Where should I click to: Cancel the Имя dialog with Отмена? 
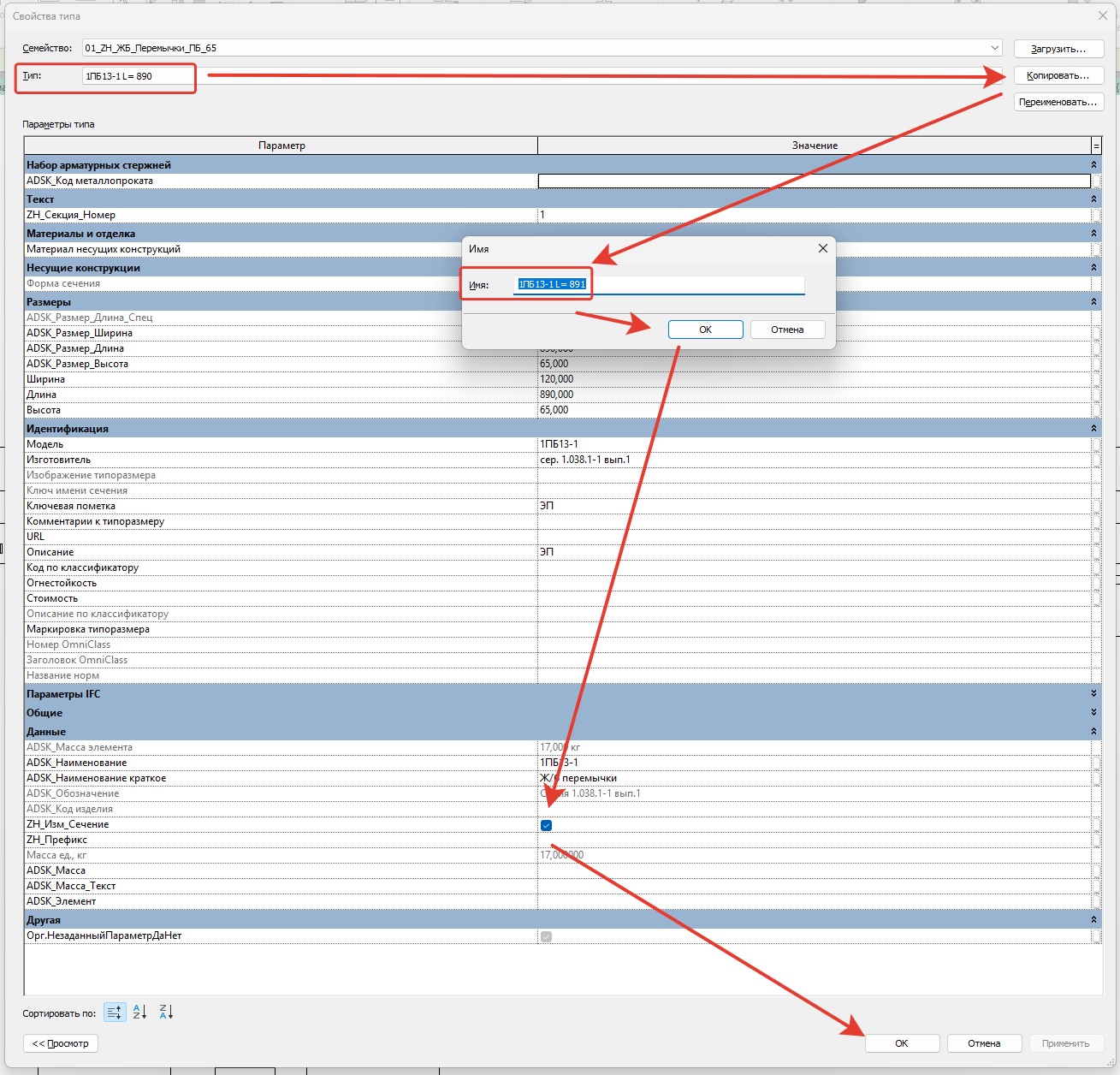tap(787, 330)
